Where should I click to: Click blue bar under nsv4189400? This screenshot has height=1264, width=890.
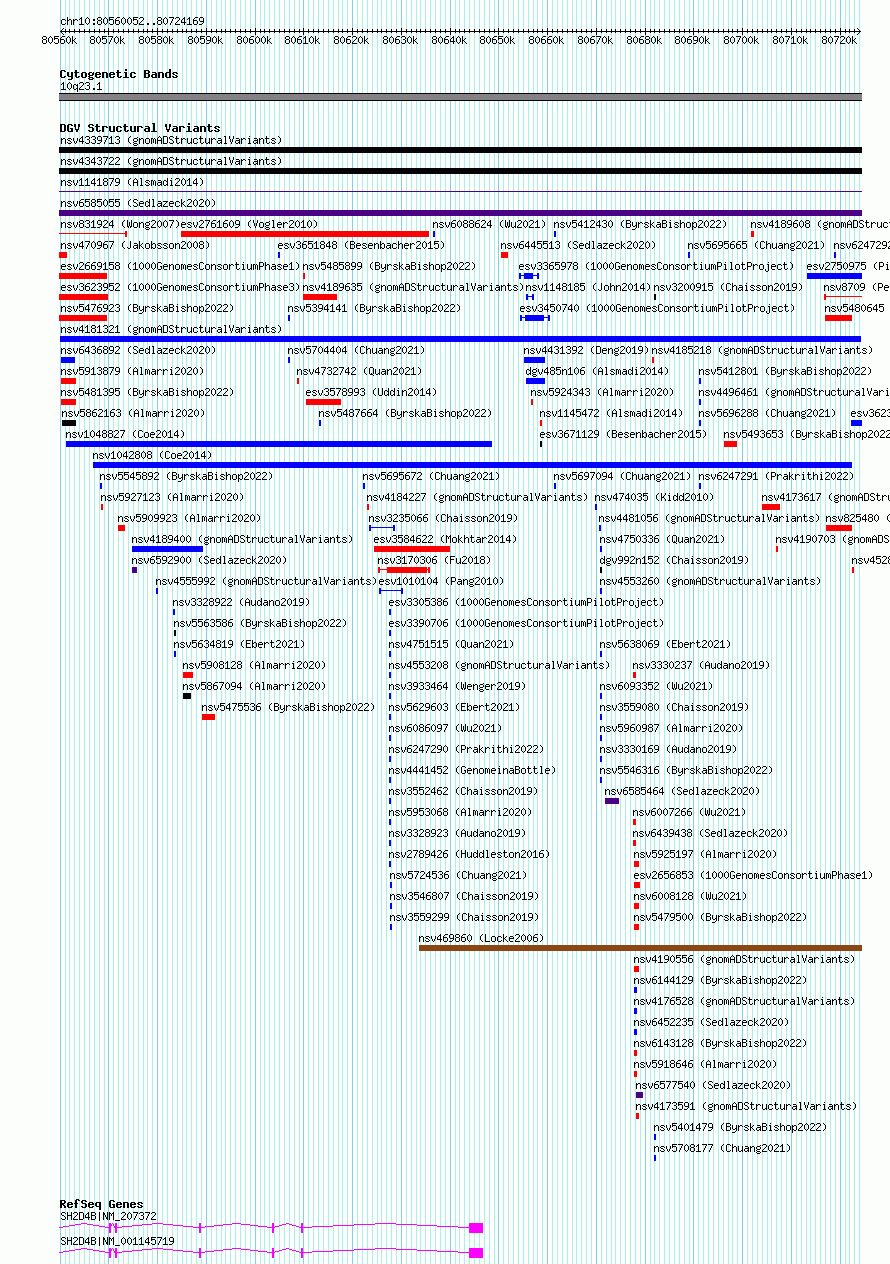(167, 549)
